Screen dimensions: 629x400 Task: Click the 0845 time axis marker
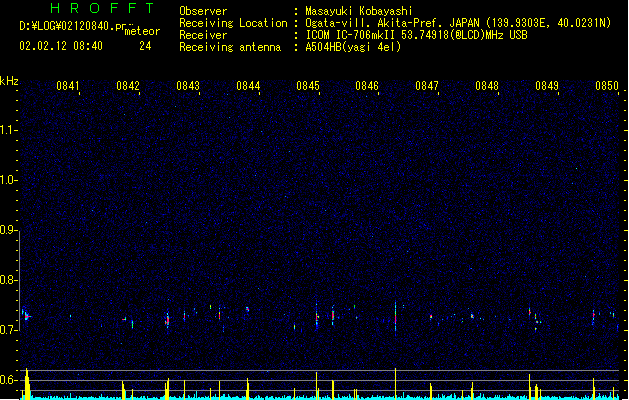click(x=308, y=86)
